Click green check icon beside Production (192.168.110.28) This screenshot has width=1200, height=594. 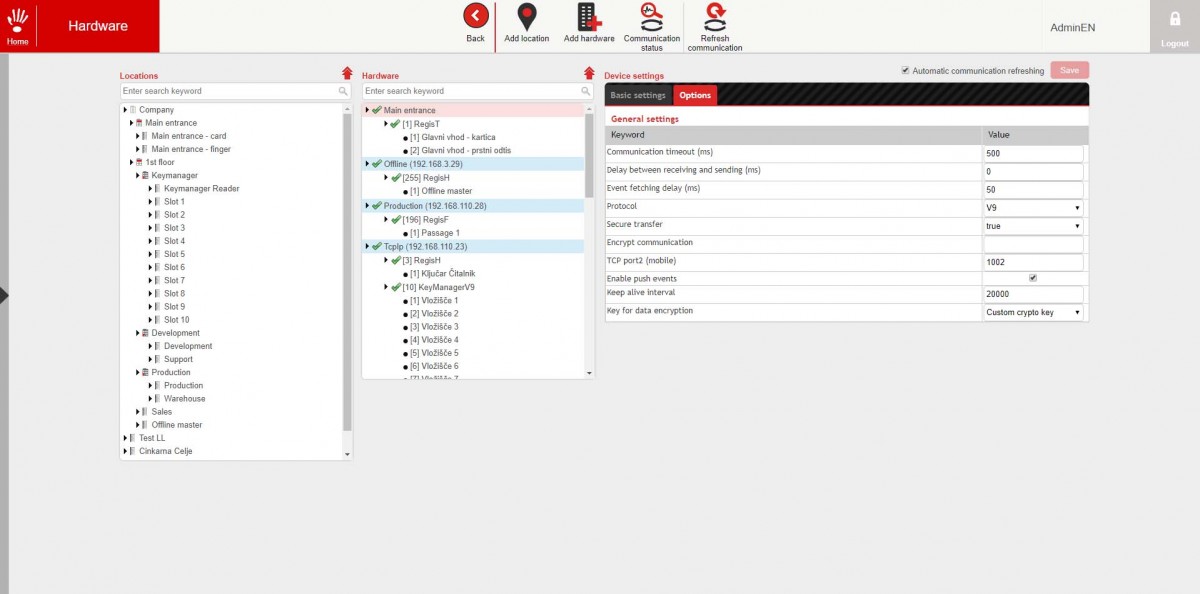[377, 205]
